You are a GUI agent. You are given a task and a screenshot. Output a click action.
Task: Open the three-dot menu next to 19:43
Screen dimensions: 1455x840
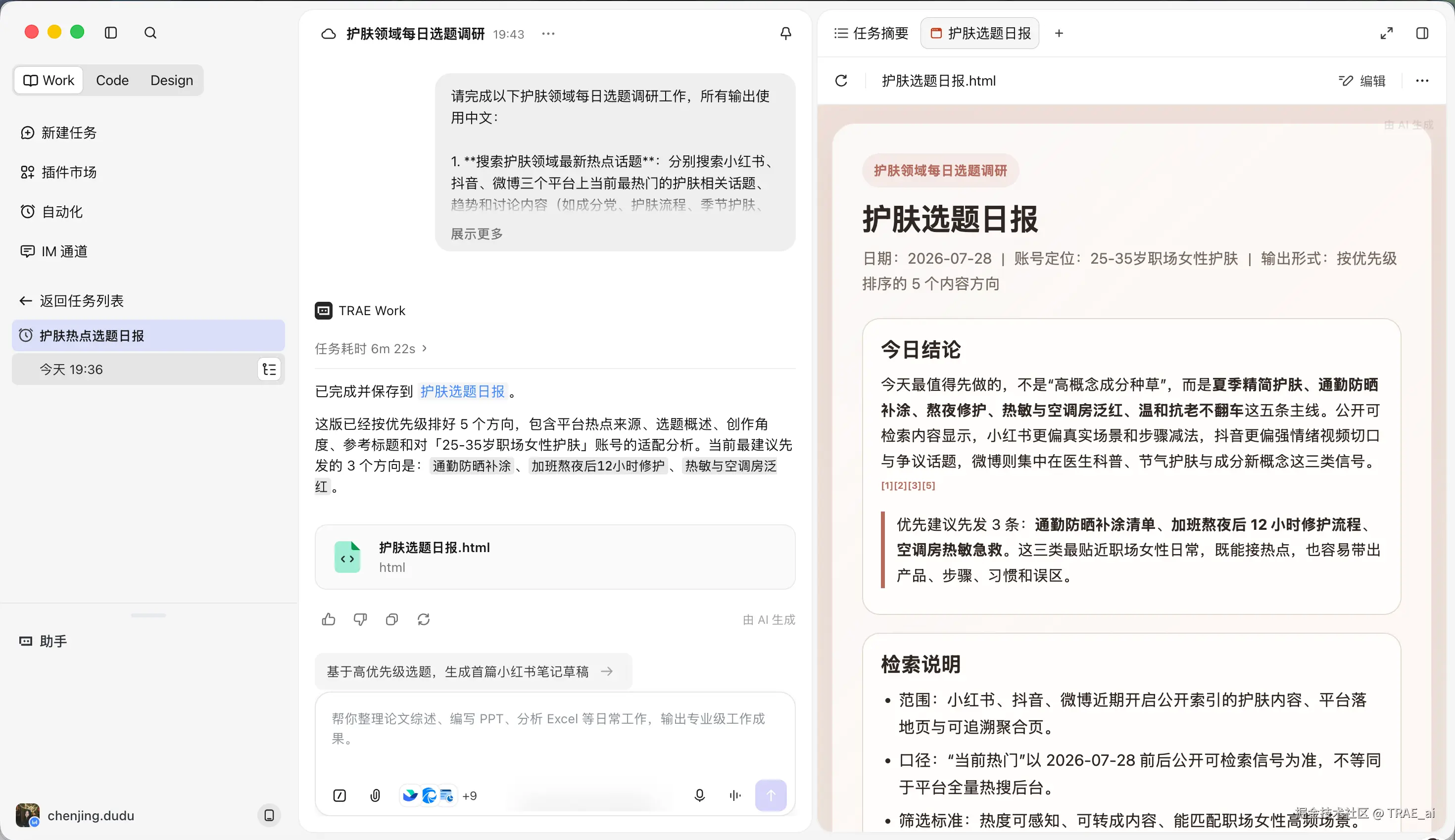click(548, 34)
